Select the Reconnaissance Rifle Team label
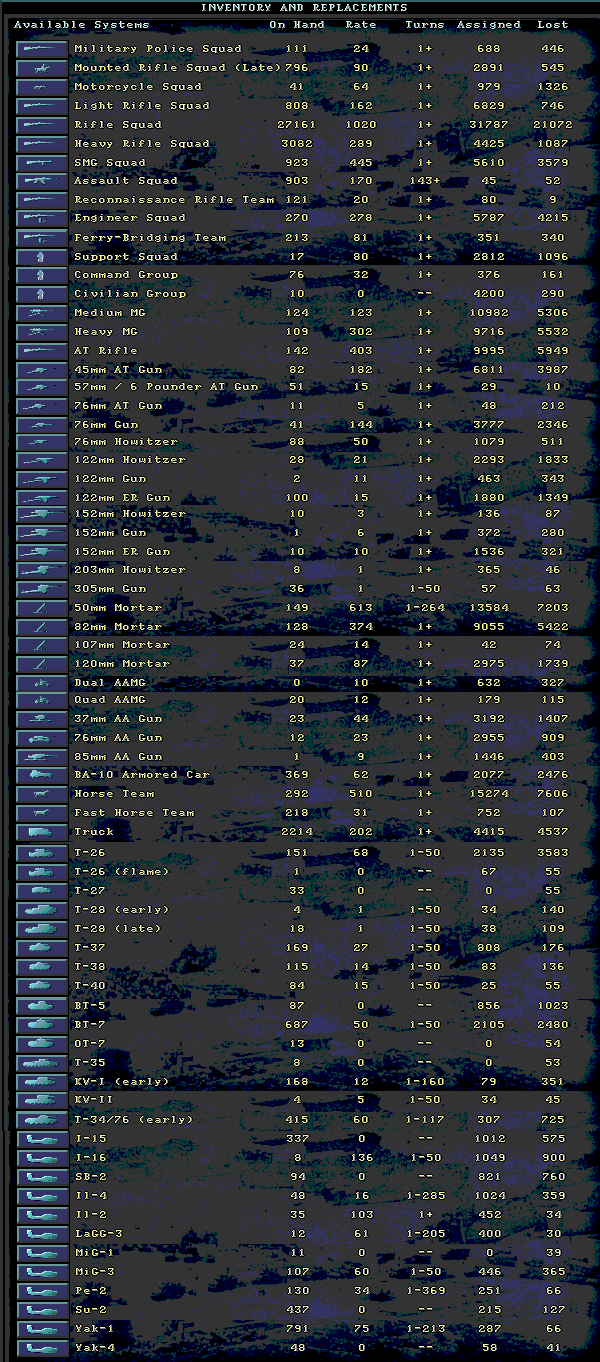Image resolution: width=600 pixels, height=1362 pixels. click(x=174, y=199)
